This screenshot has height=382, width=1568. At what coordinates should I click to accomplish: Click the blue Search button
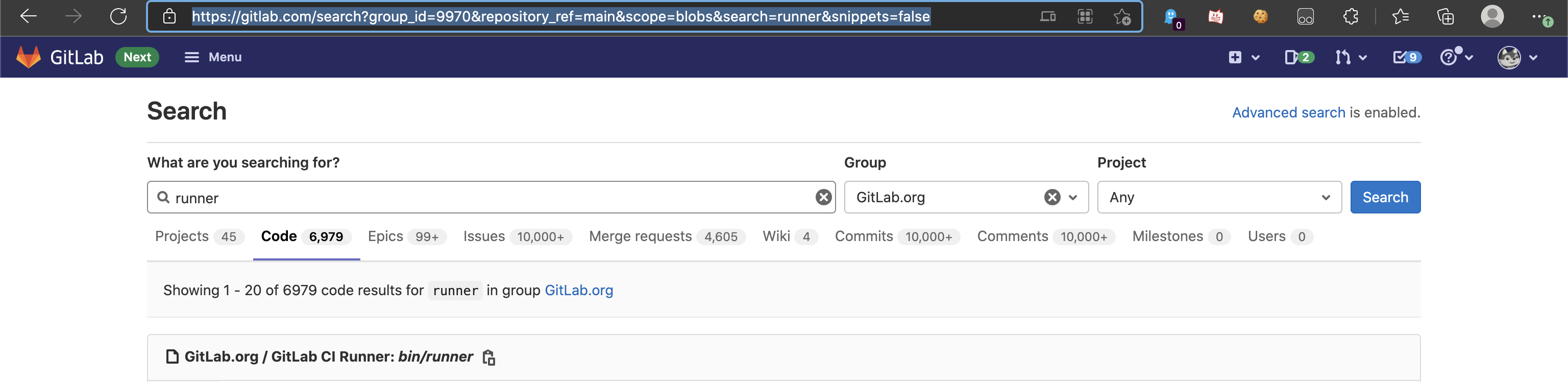[x=1385, y=198]
